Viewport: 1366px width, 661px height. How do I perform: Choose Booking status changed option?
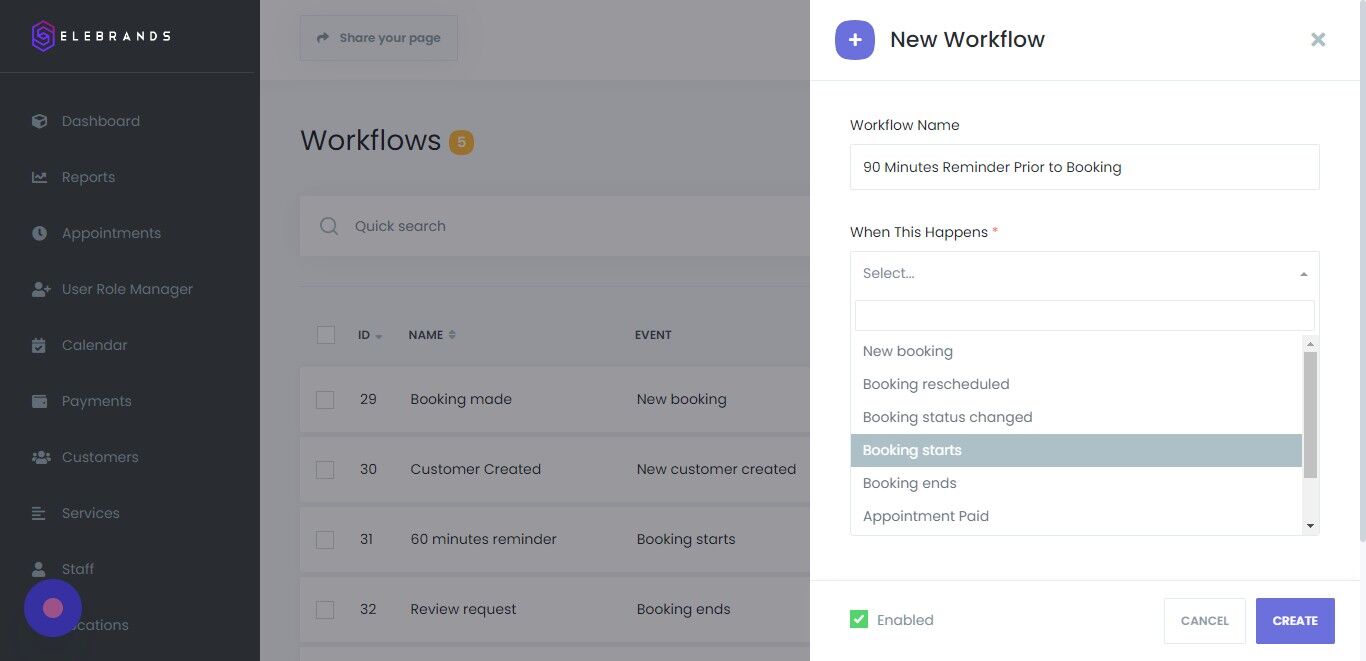[x=1076, y=417]
